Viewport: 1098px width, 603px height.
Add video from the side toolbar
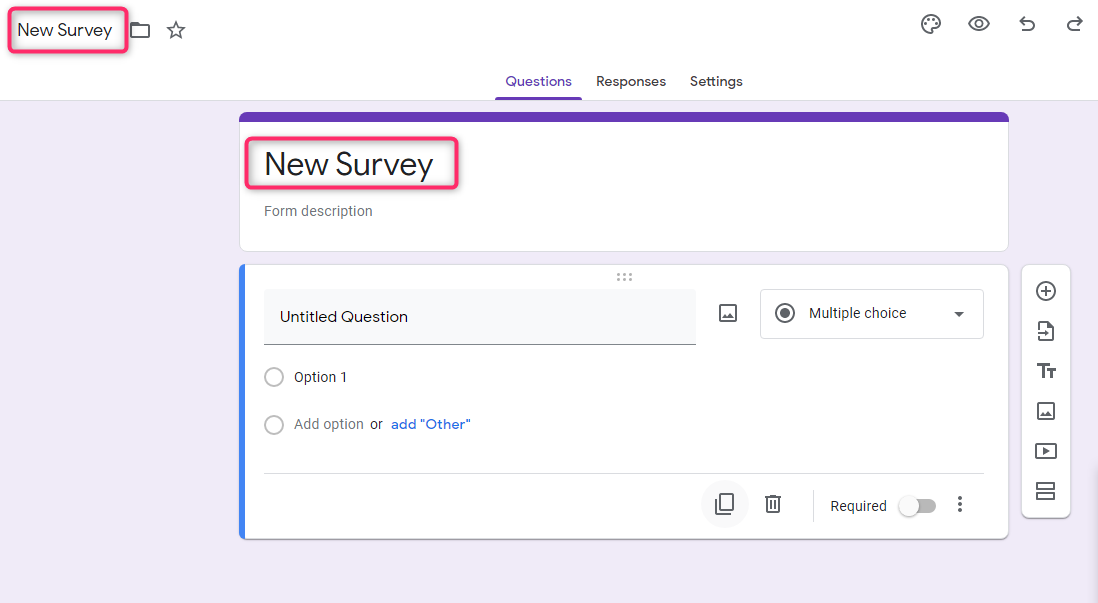pyautogui.click(x=1045, y=451)
